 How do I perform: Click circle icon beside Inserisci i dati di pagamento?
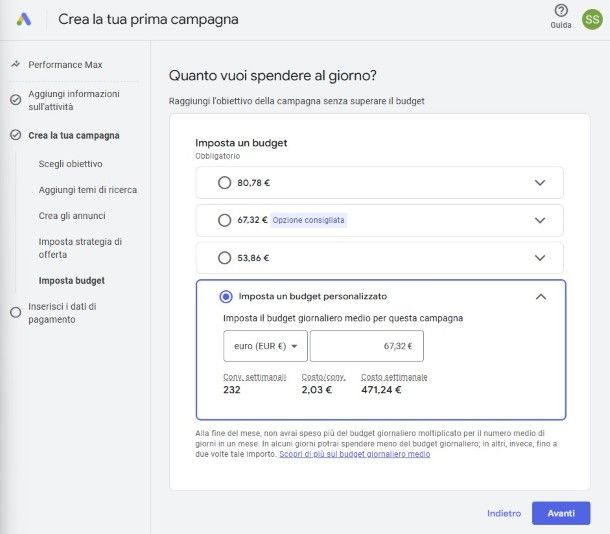pos(16,312)
